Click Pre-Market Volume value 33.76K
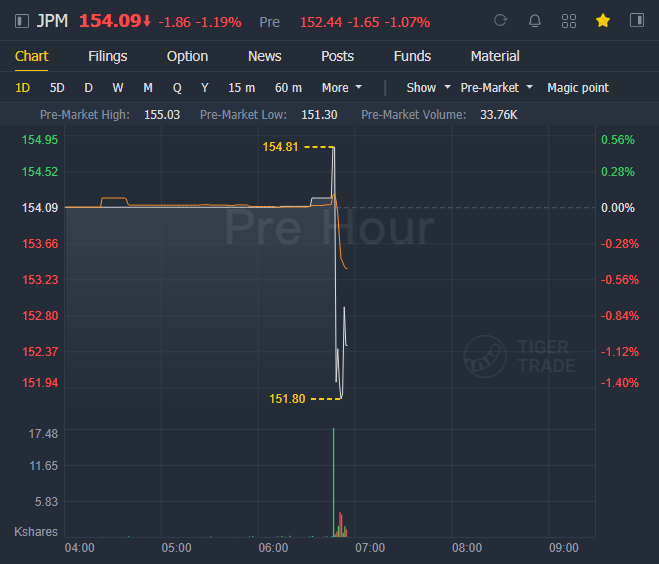 click(499, 115)
